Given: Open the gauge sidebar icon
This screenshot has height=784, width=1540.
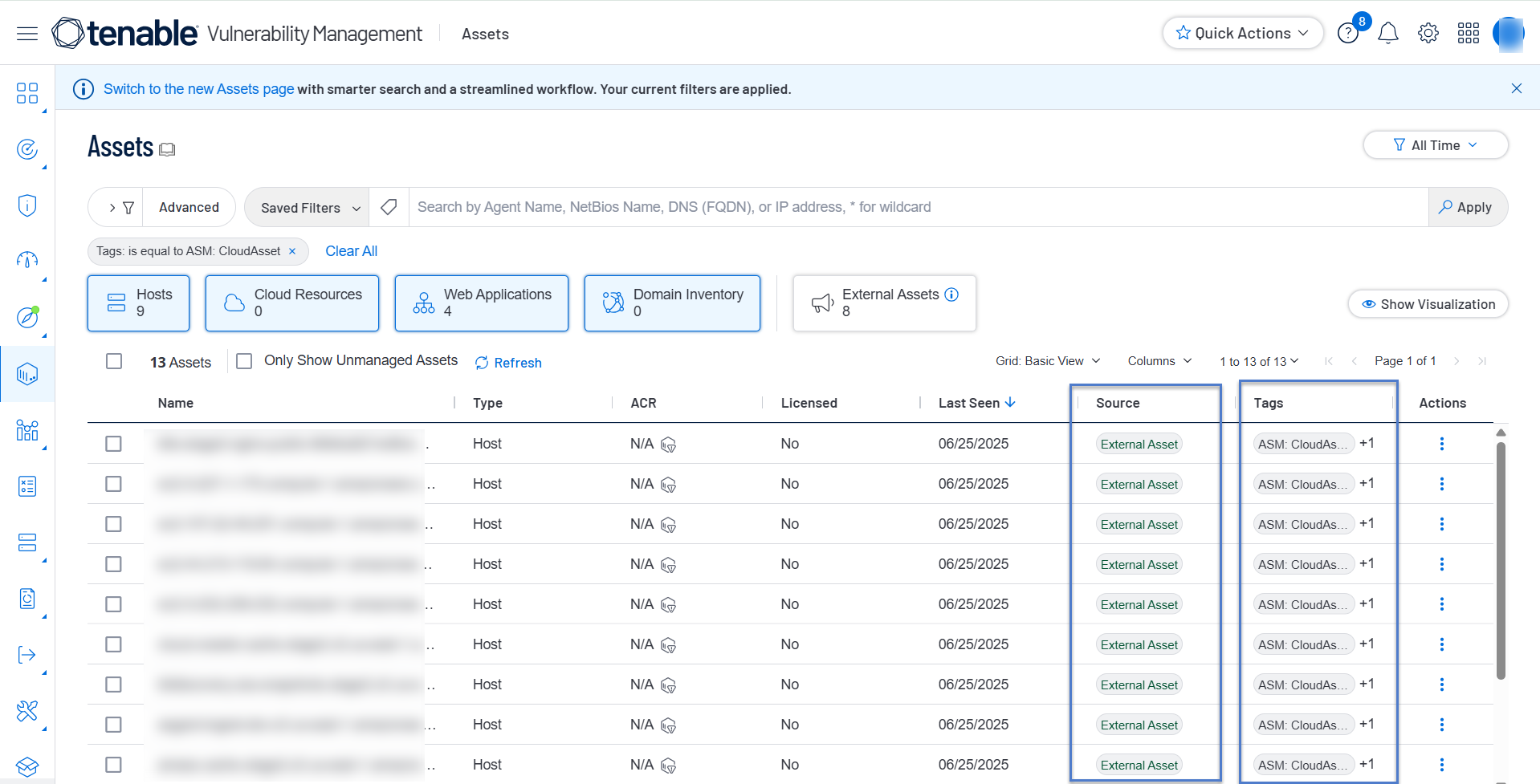Looking at the screenshot, I should [27, 260].
